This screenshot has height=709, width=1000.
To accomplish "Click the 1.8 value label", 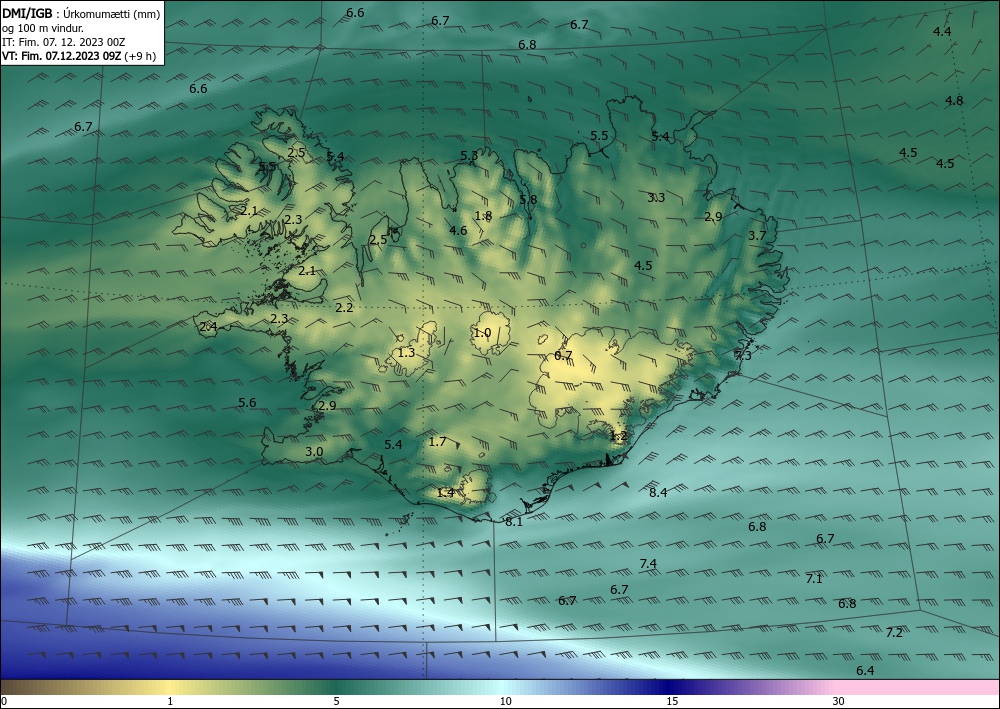I will [x=483, y=216].
